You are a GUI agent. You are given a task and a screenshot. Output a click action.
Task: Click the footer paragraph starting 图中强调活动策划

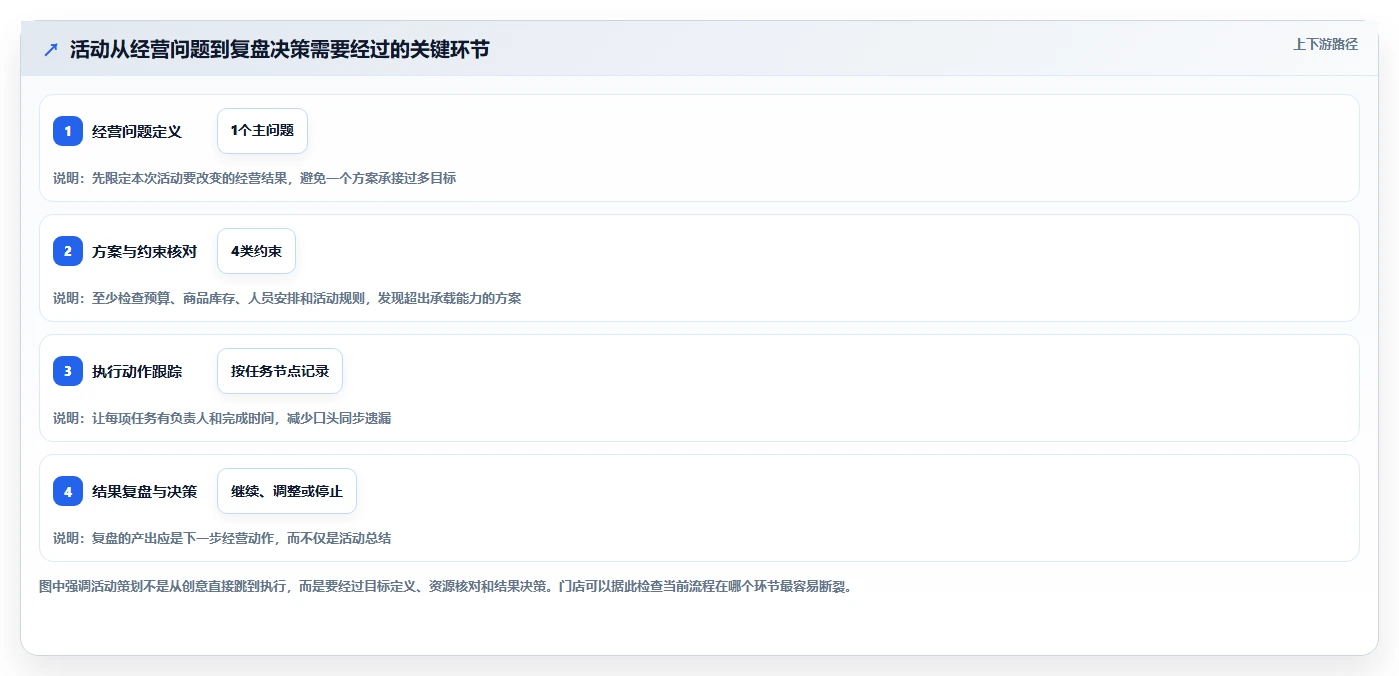446,586
